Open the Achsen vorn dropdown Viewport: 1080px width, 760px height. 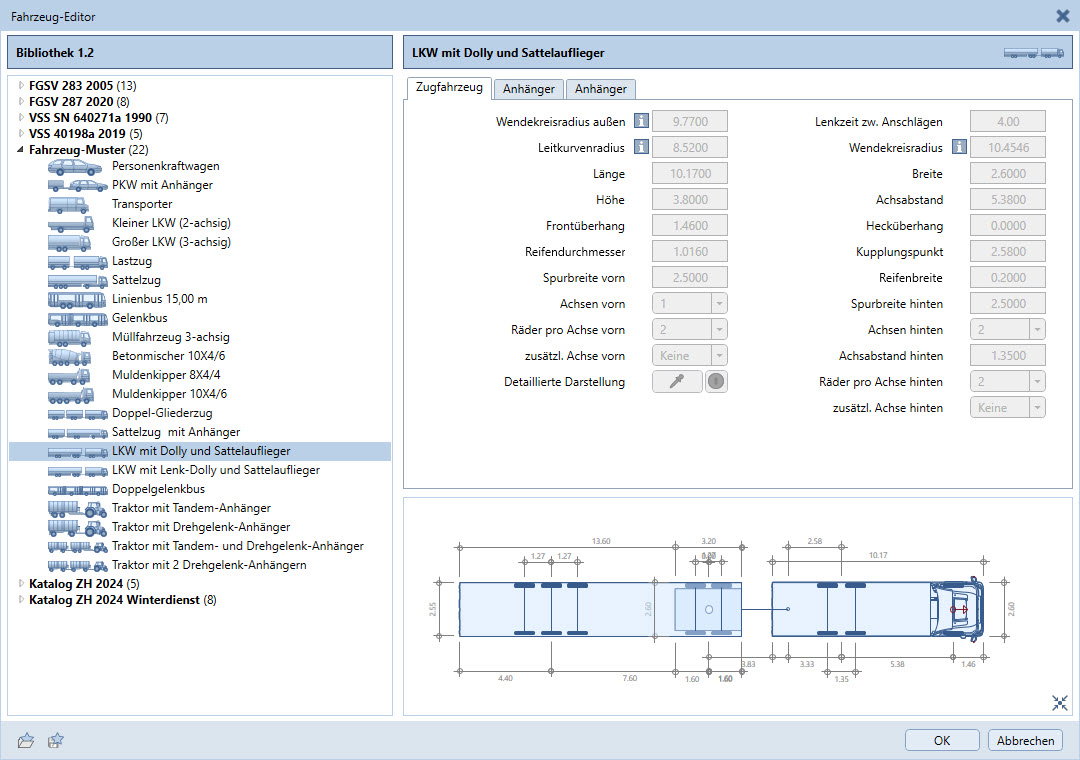click(x=690, y=304)
